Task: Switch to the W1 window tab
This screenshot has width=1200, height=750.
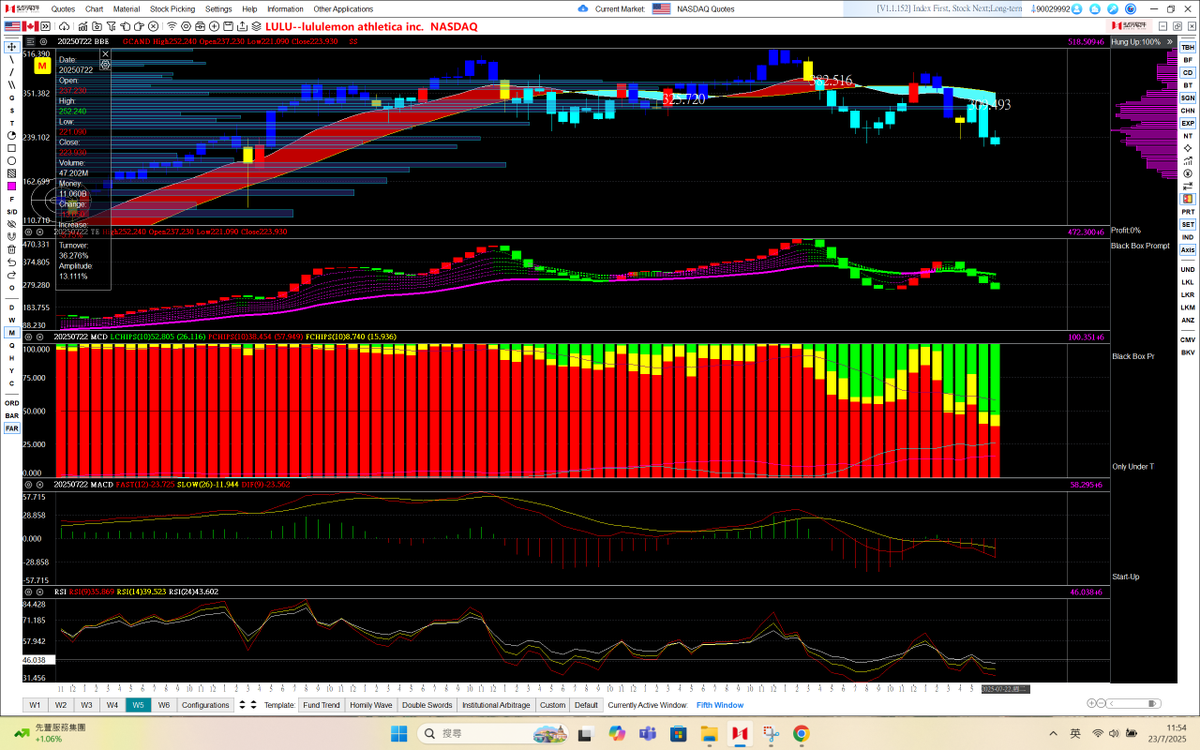Action: pos(35,705)
